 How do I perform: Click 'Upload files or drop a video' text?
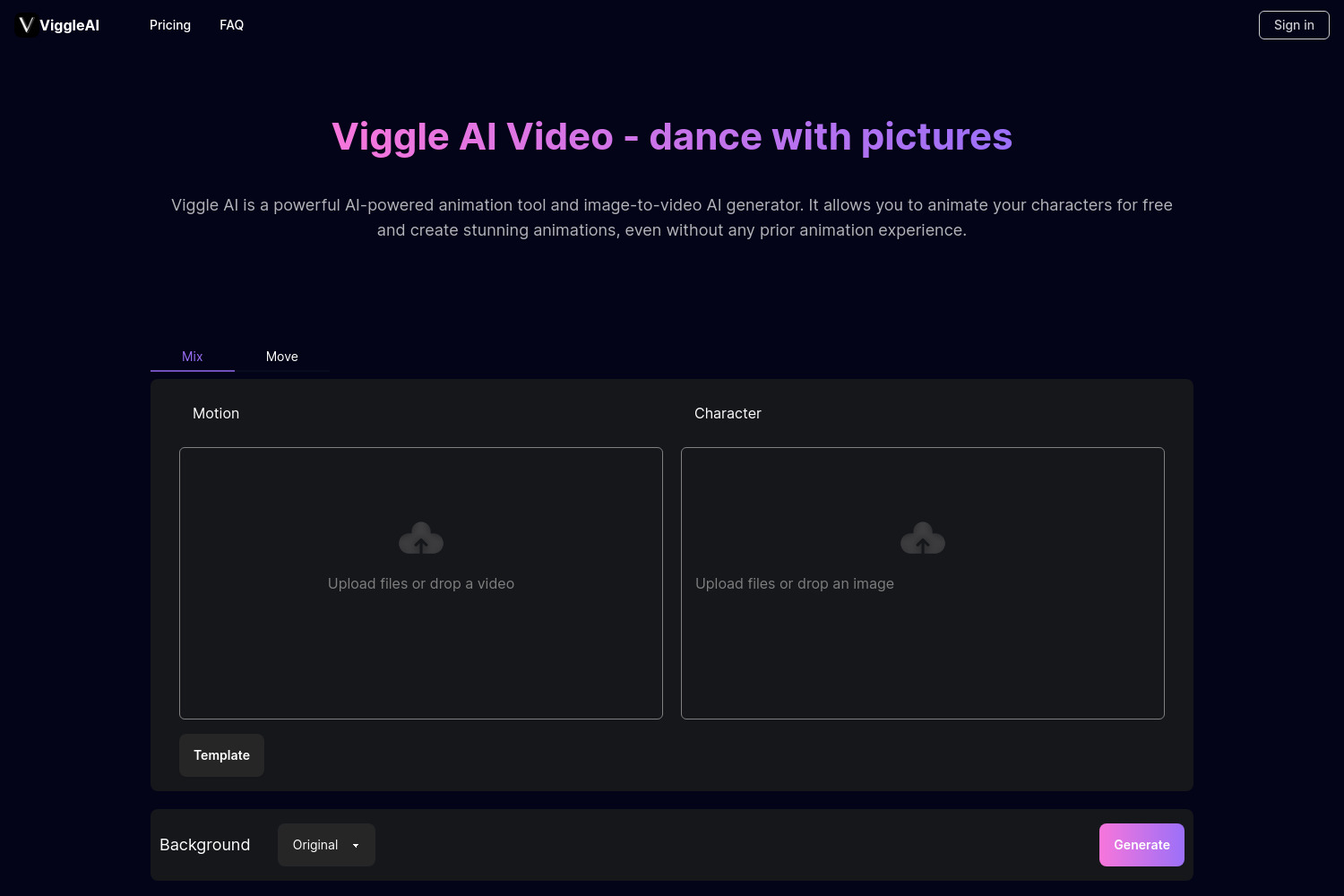click(x=421, y=583)
